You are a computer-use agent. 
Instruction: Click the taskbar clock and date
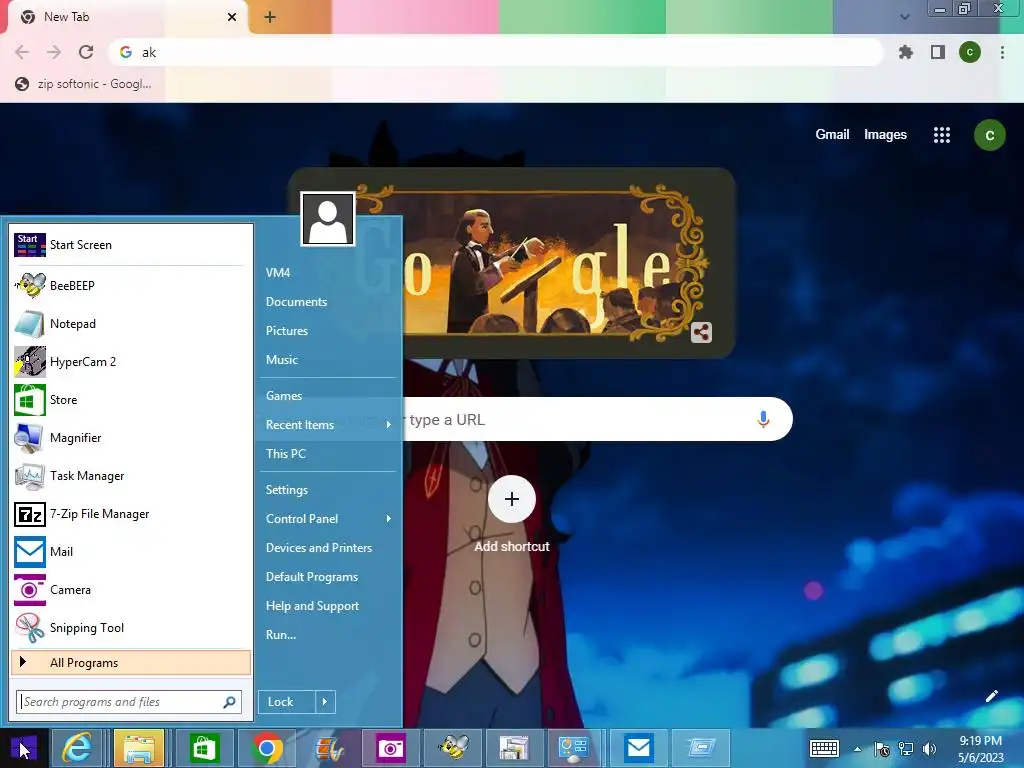[980, 749]
